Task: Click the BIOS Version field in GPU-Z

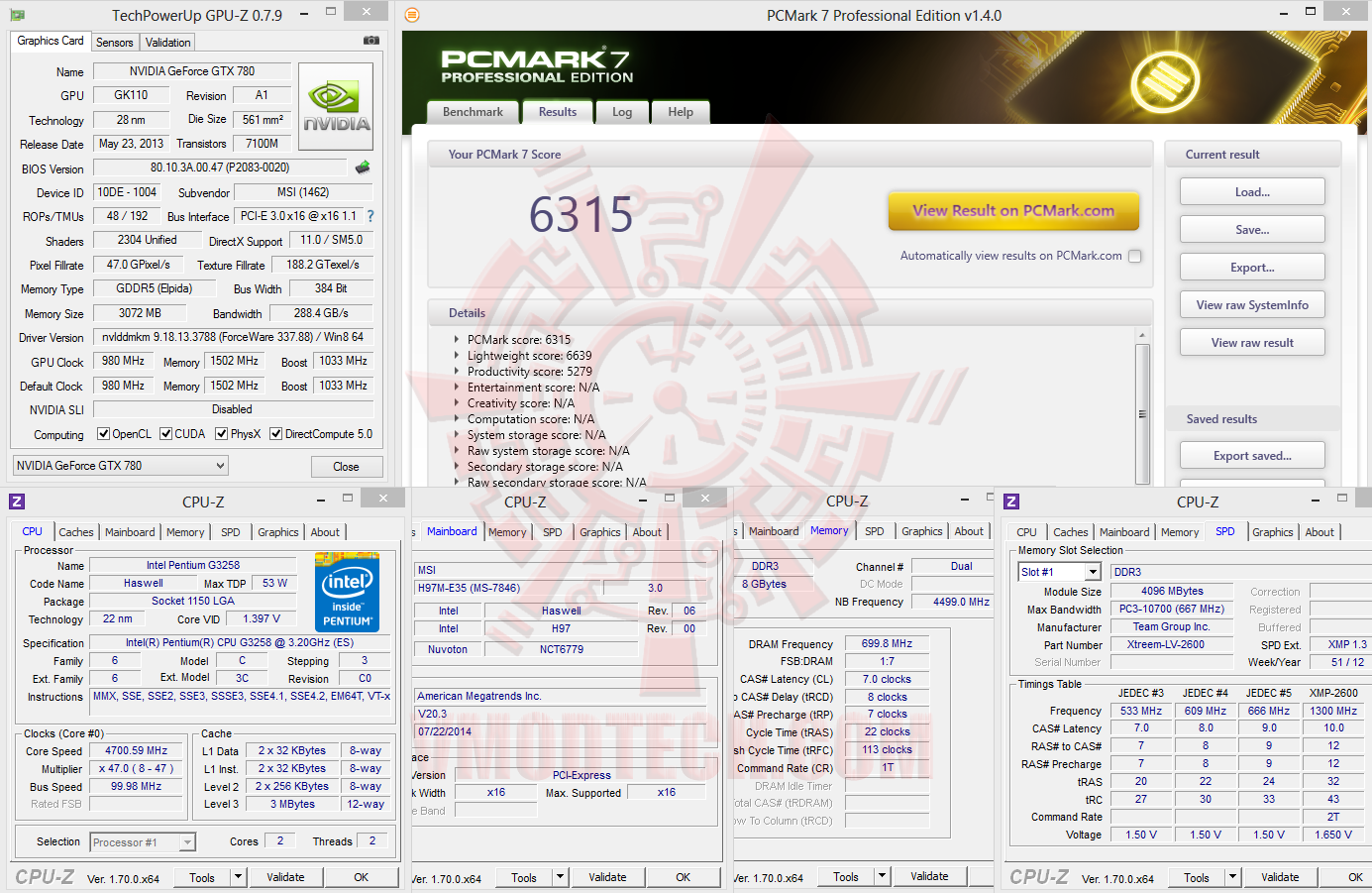Action: click(220, 167)
